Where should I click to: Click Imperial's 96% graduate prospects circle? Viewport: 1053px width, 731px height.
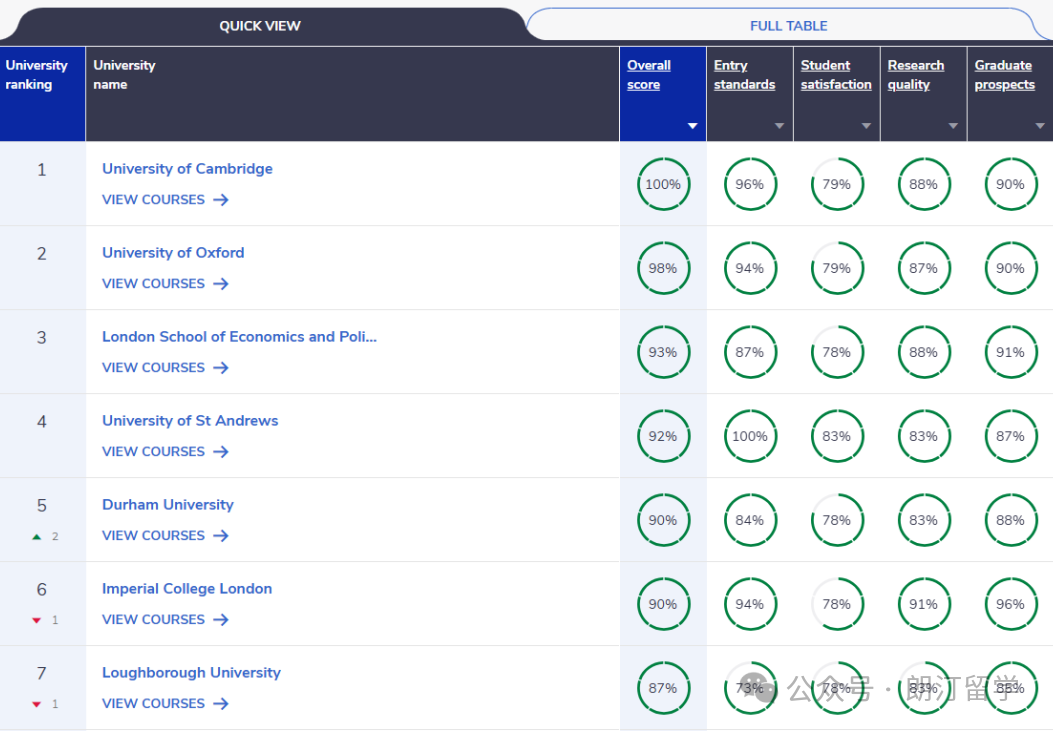tap(1011, 603)
